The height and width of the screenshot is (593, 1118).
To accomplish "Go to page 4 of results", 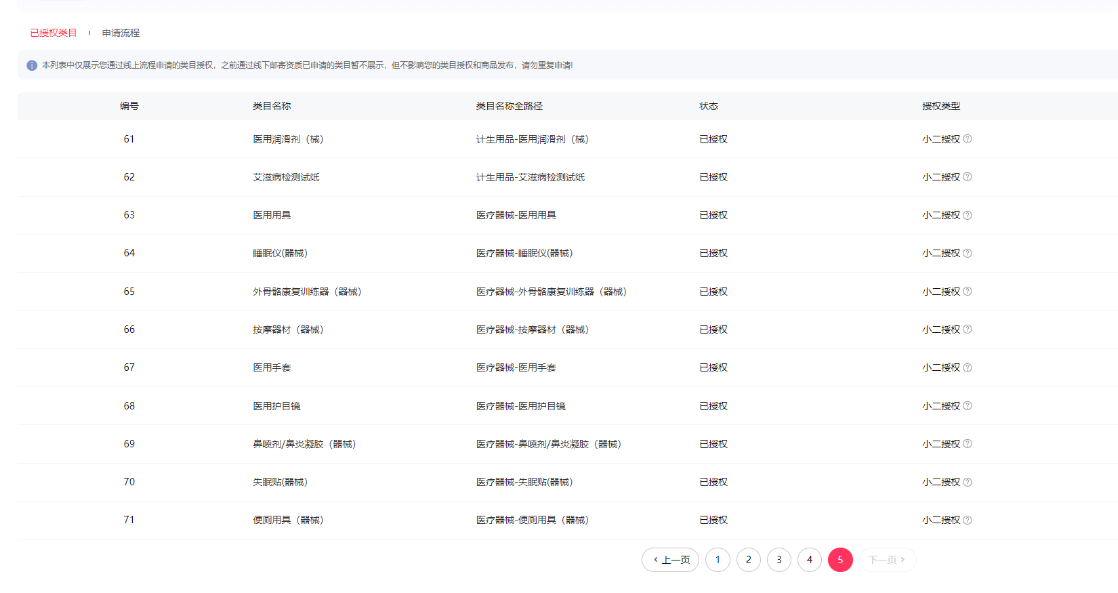I will pos(810,560).
